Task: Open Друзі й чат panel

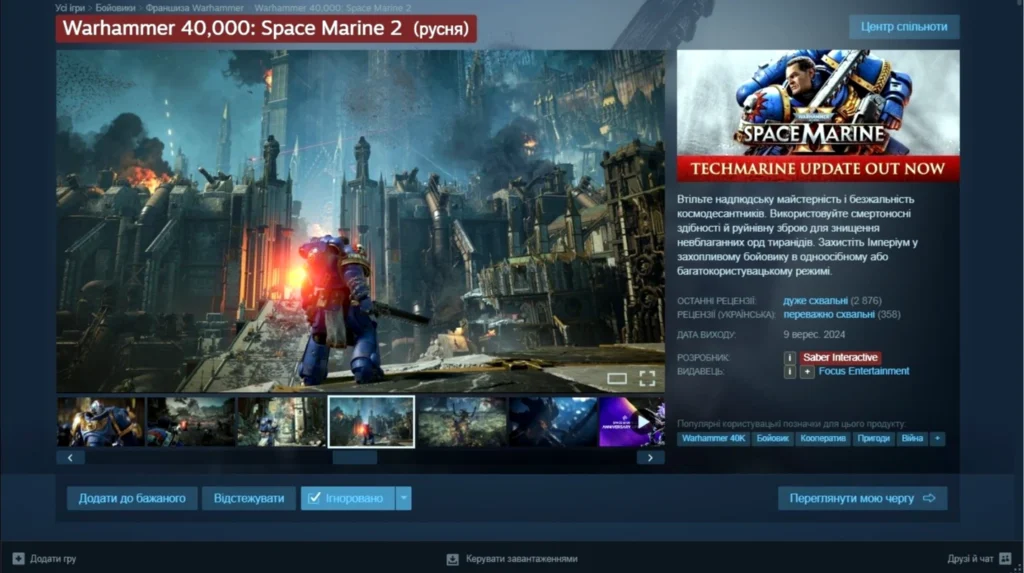Action: (970, 558)
